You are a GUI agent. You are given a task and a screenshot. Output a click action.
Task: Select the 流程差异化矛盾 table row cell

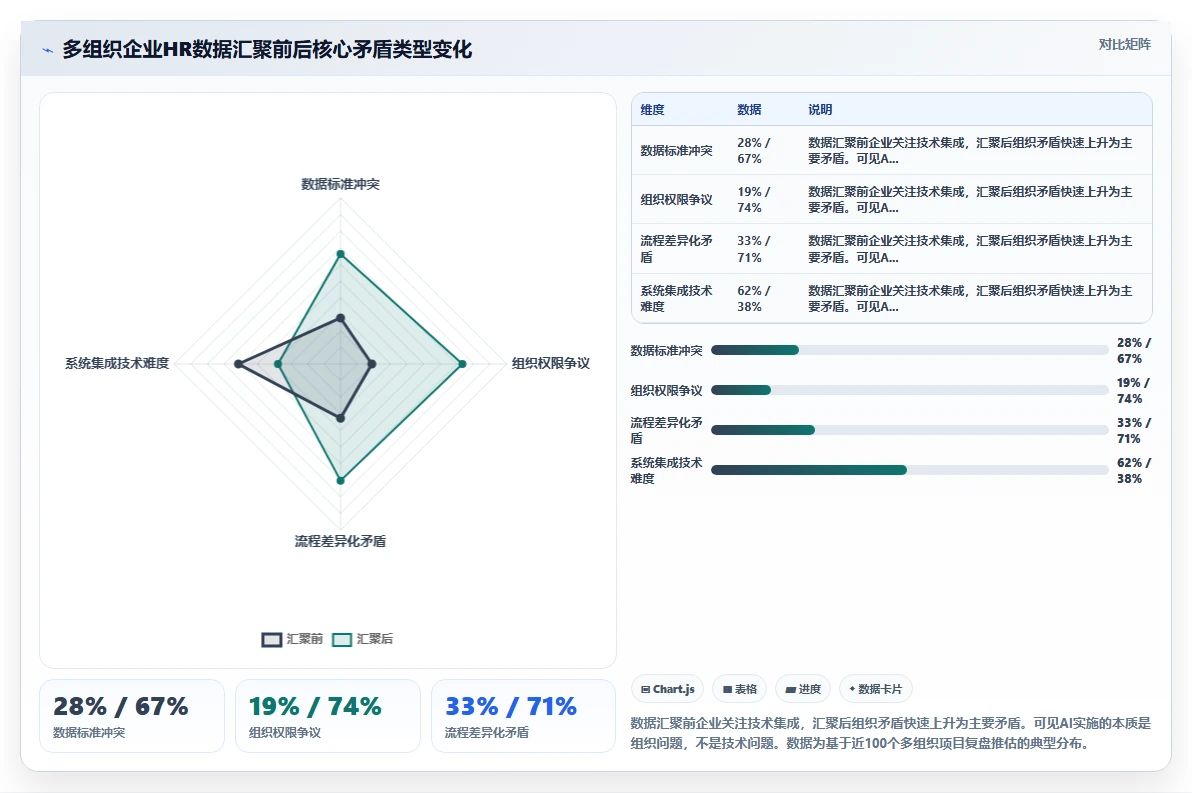(x=677, y=249)
